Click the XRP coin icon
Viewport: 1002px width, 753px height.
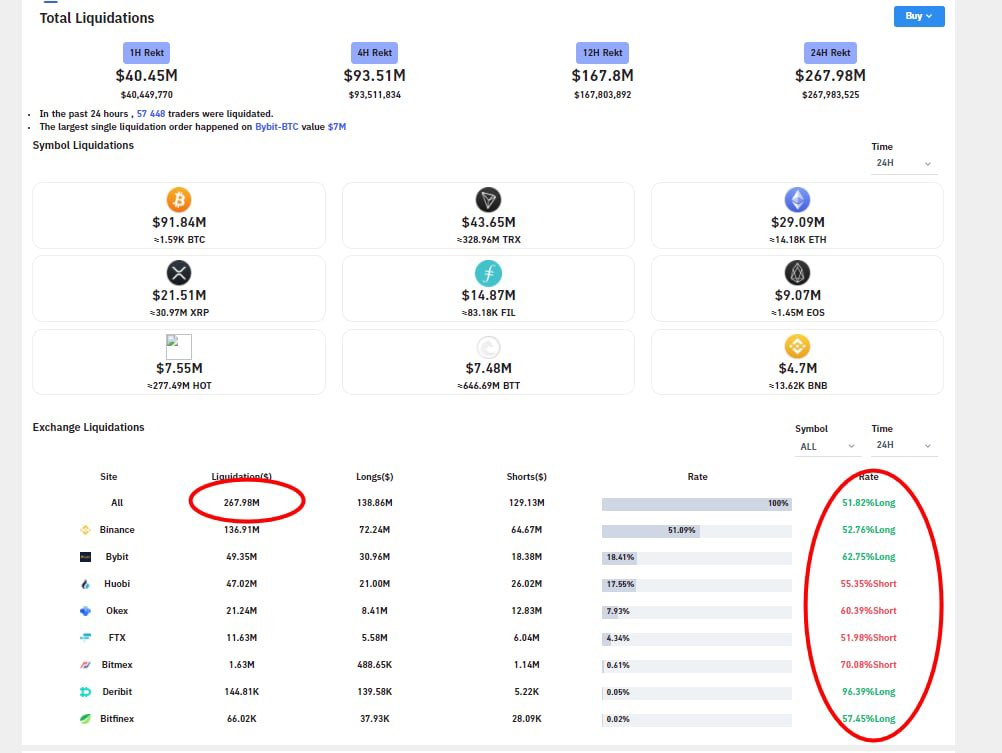pyautogui.click(x=179, y=273)
